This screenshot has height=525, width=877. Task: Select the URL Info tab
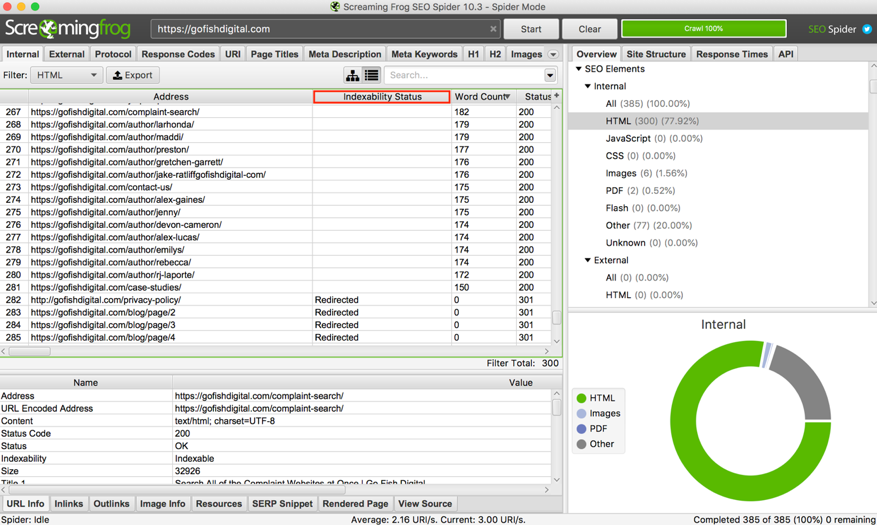point(25,504)
